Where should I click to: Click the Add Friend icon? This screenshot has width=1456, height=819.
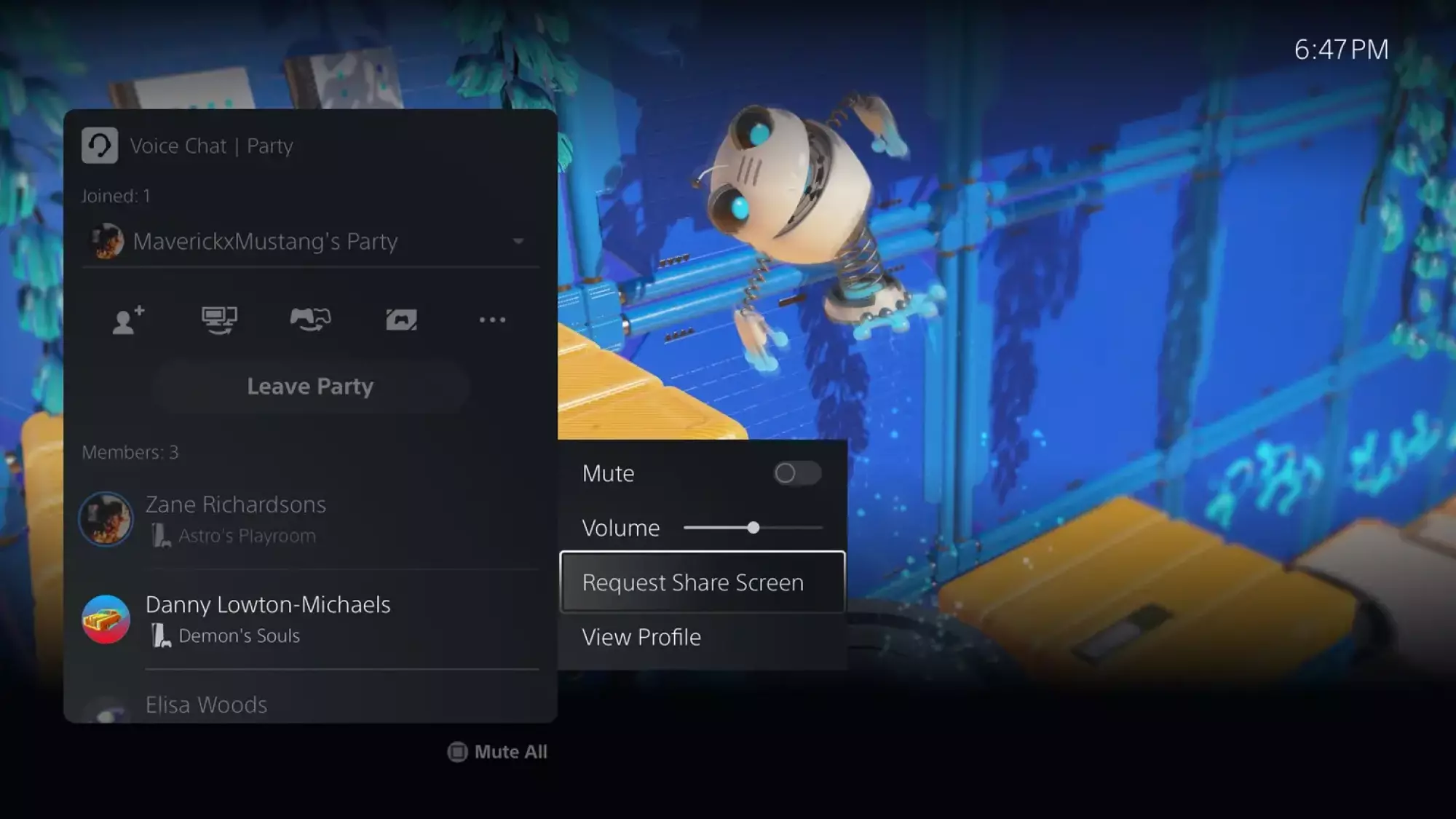pyautogui.click(x=128, y=319)
